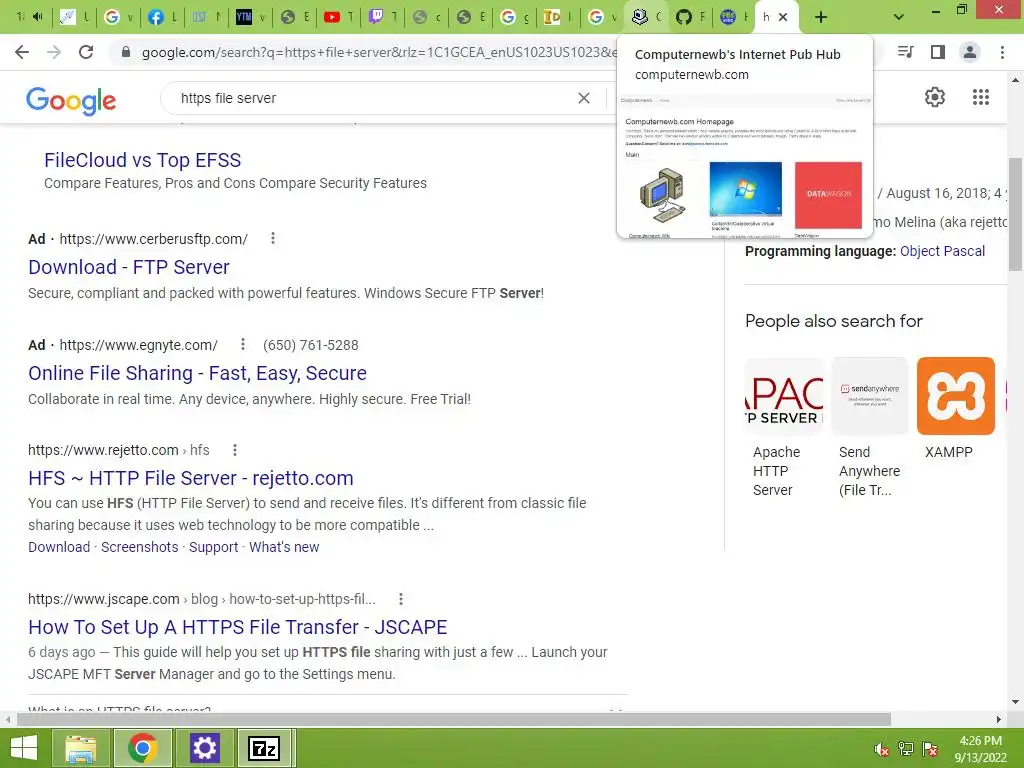The height and width of the screenshot is (768, 1024).
Task: Select Chrome on the taskbar
Action: point(143,748)
